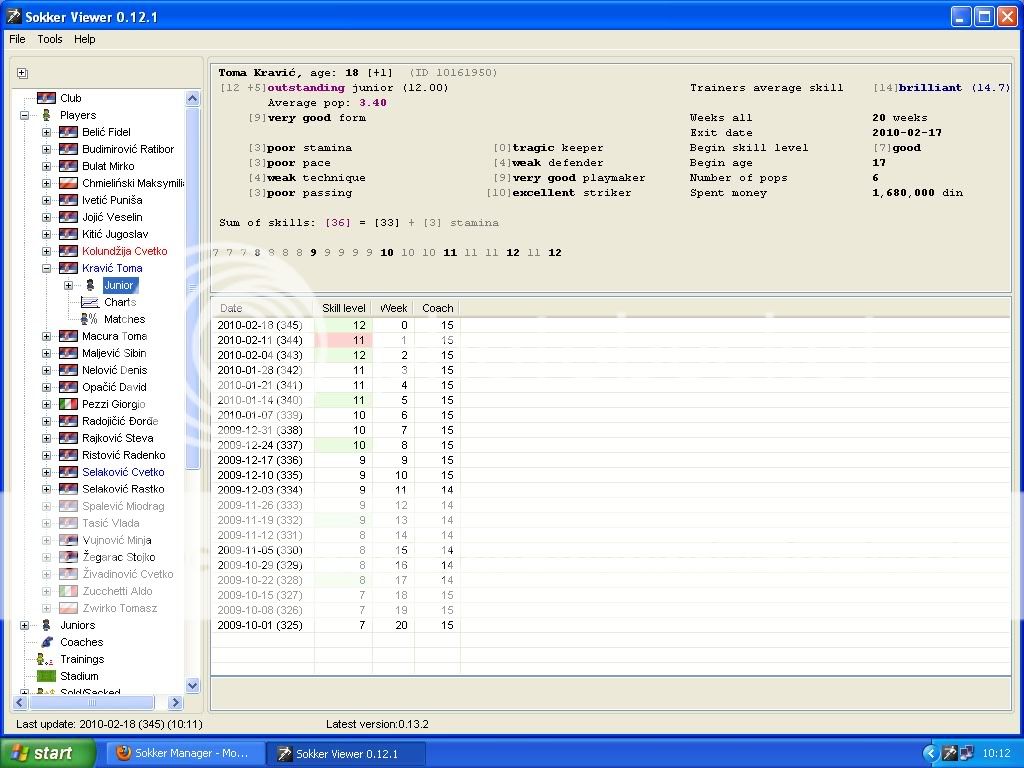1024x768 pixels.
Task: Click the Juniors group icon in tree
Action: coord(45,625)
